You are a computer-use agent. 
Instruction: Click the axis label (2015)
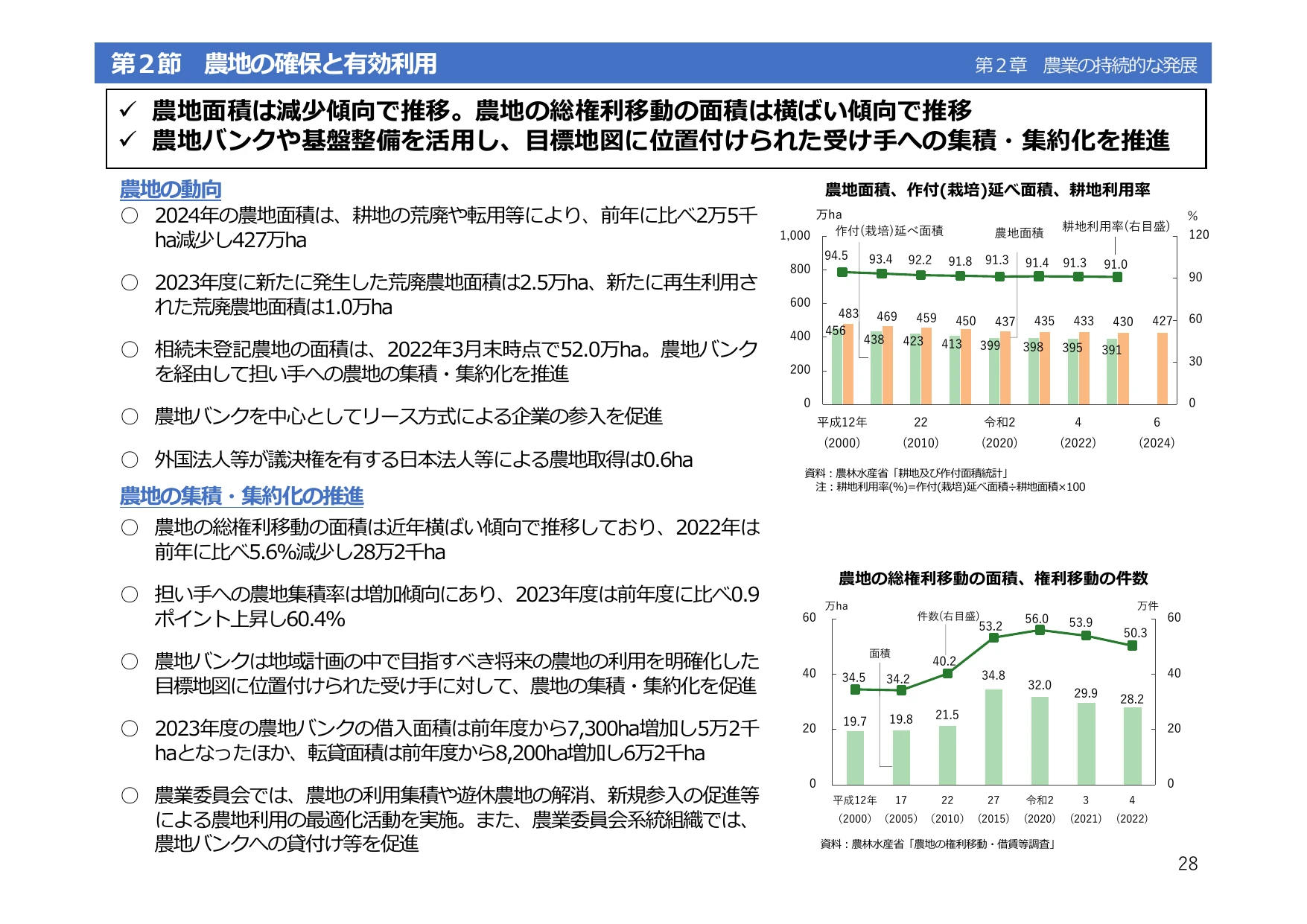pyautogui.click(x=993, y=818)
